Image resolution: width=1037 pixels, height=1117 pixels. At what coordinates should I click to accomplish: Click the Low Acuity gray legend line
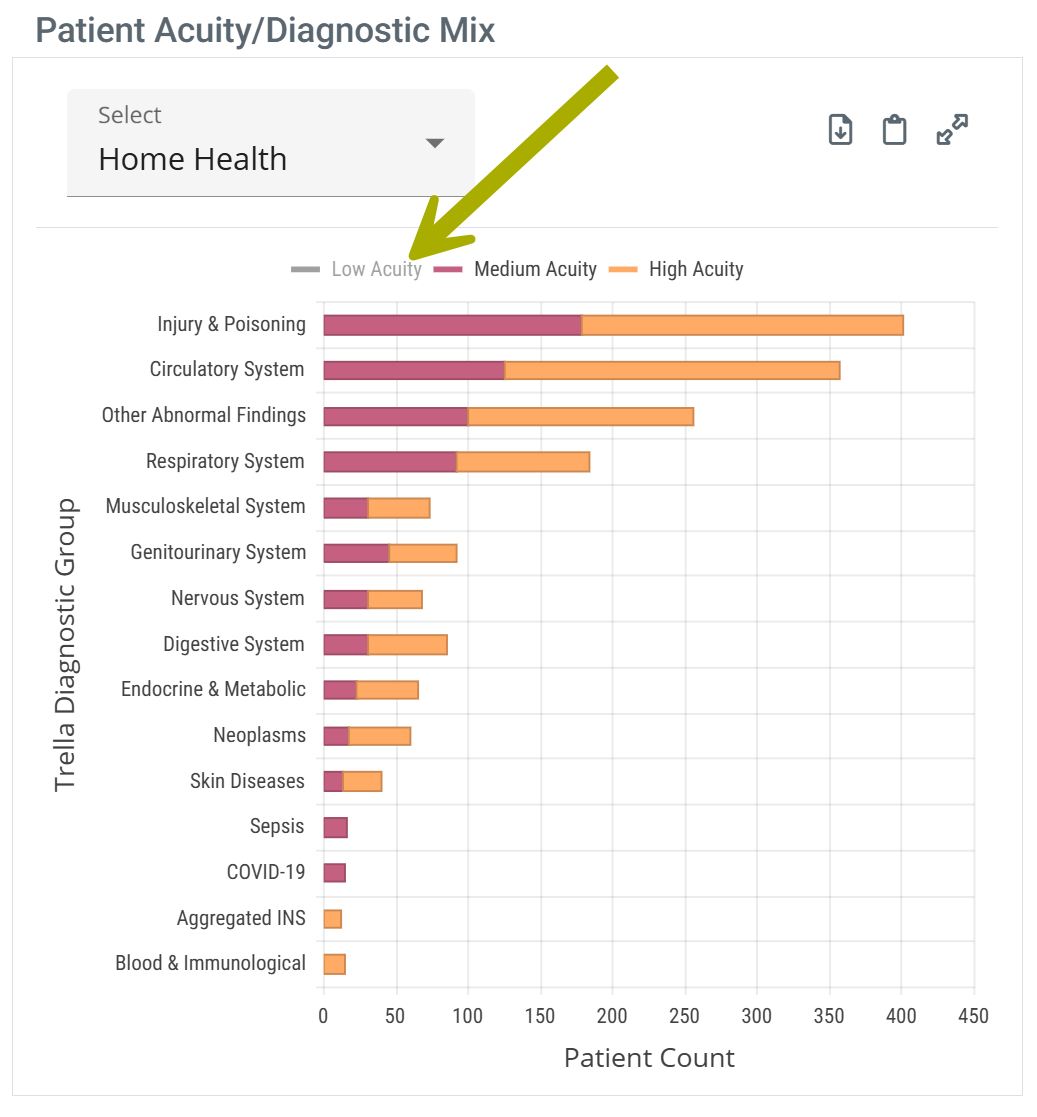click(305, 270)
